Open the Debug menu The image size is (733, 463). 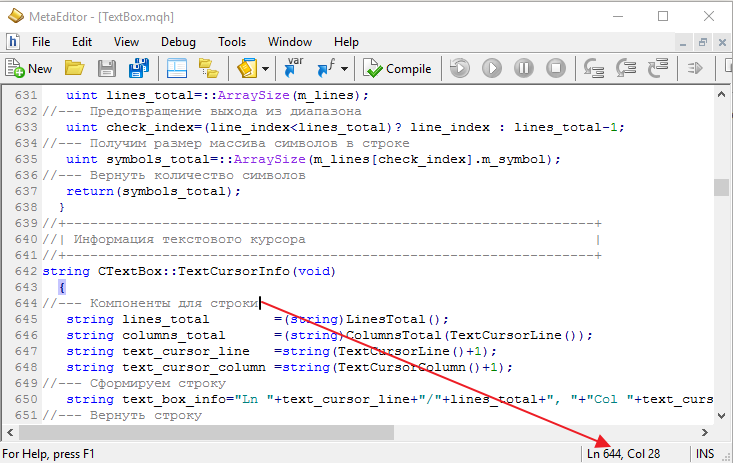click(x=178, y=42)
